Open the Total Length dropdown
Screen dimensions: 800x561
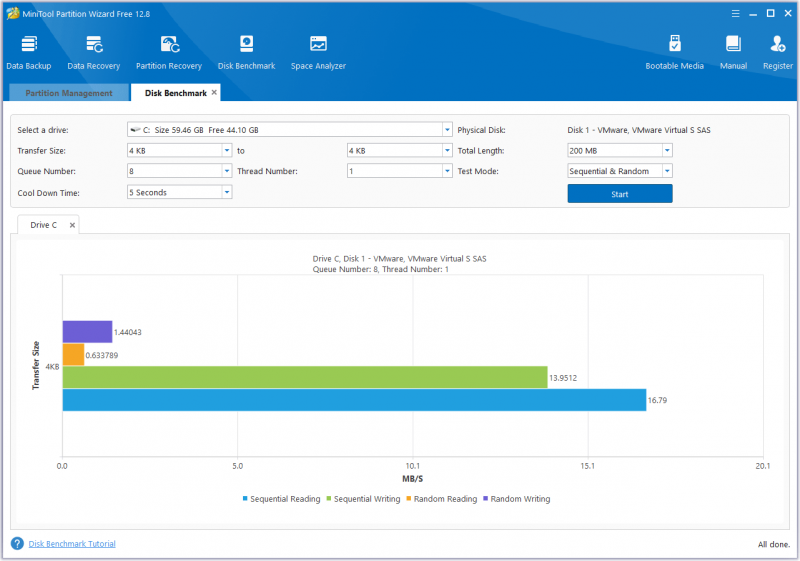tap(667, 150)
